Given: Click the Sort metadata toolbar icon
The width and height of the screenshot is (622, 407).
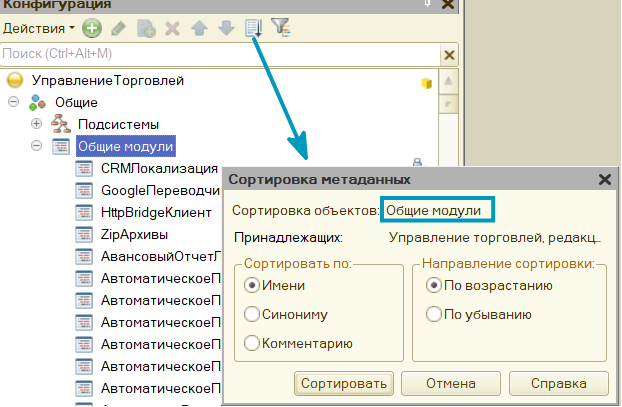Looking at the screenshot, I should [x=253, y=28].
